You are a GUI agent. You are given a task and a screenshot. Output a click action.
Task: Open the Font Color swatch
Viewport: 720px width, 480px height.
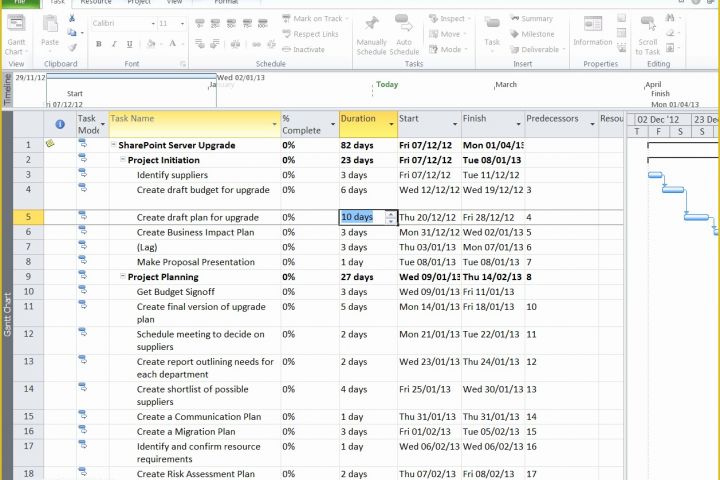[x=173, y=44]
